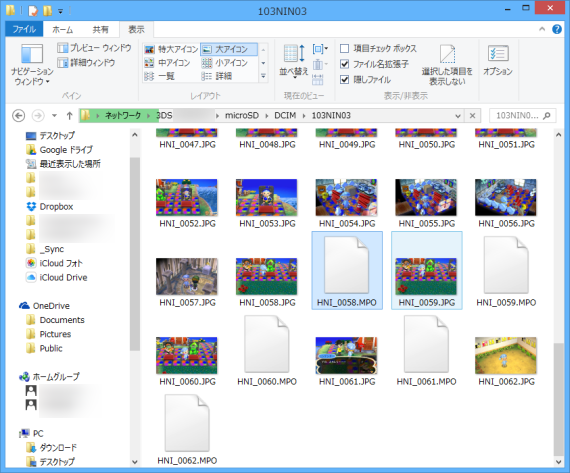570x473 pixels.
Task: Click the Back navigation arrow
Action: pyautogui.click(x=19, y=116)
